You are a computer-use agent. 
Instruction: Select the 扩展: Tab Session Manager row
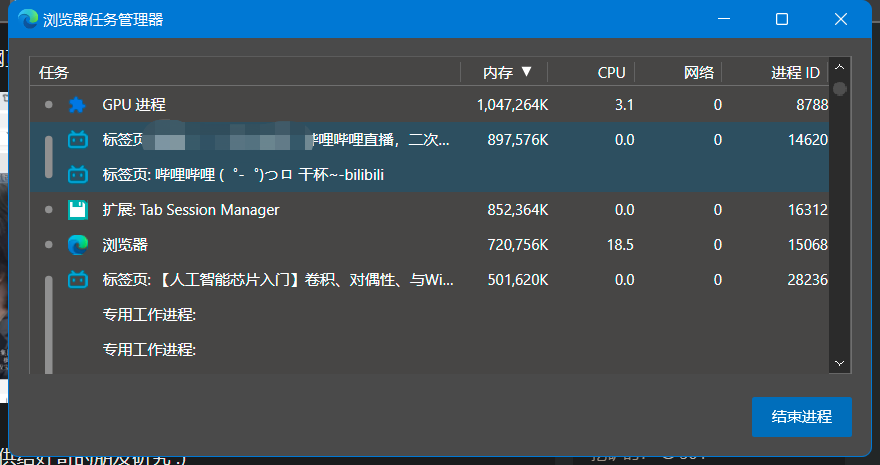tap(429, 210)
